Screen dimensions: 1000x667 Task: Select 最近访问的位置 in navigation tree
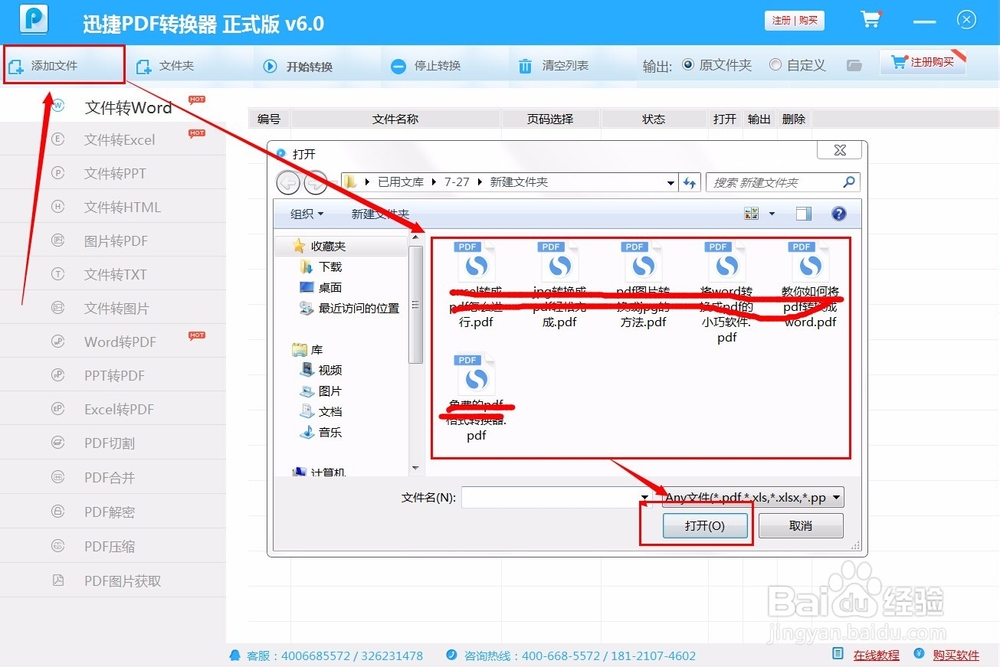tap(358, 308)
